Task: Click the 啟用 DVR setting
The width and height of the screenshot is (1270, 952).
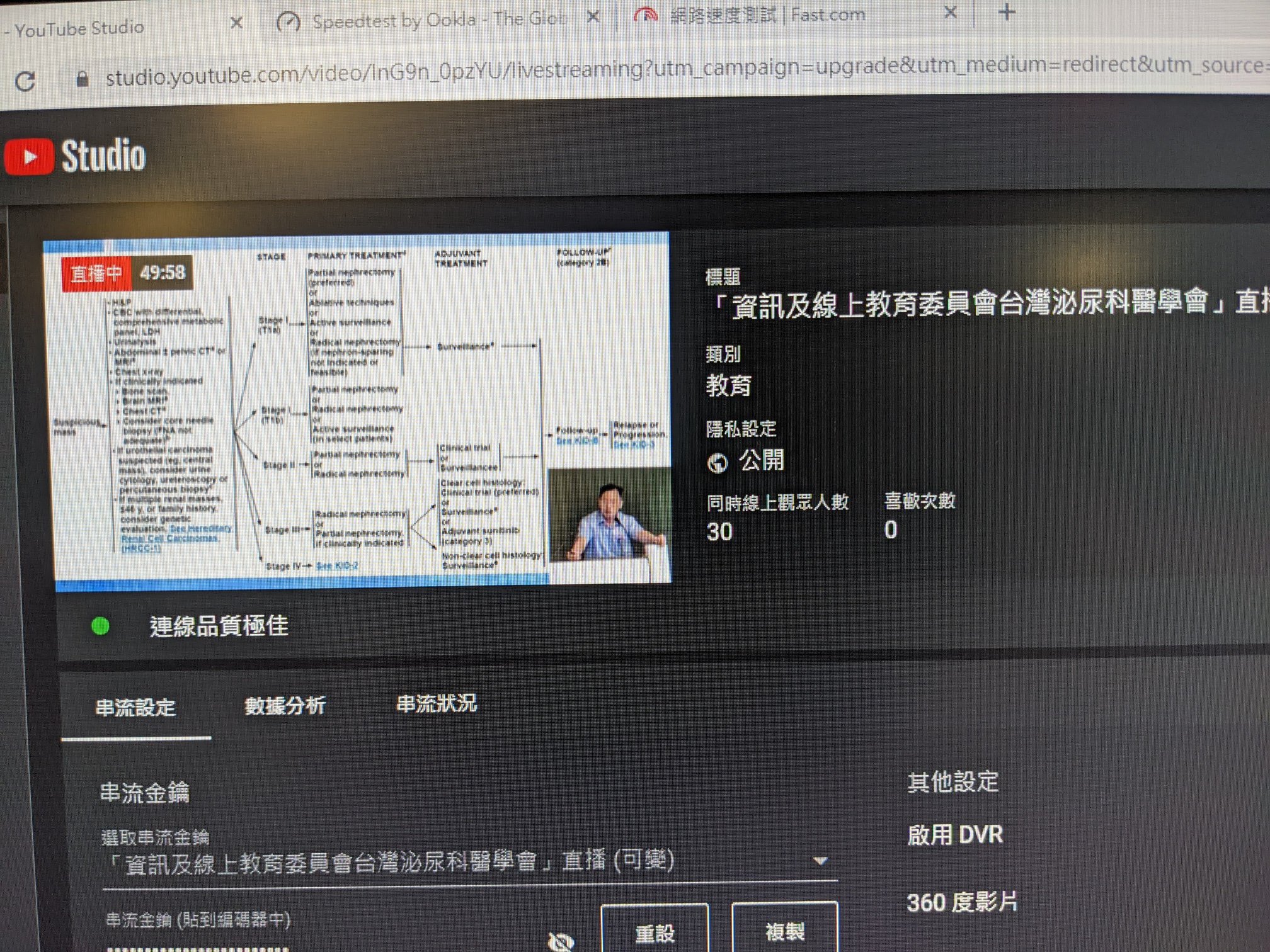Action: 954,835
